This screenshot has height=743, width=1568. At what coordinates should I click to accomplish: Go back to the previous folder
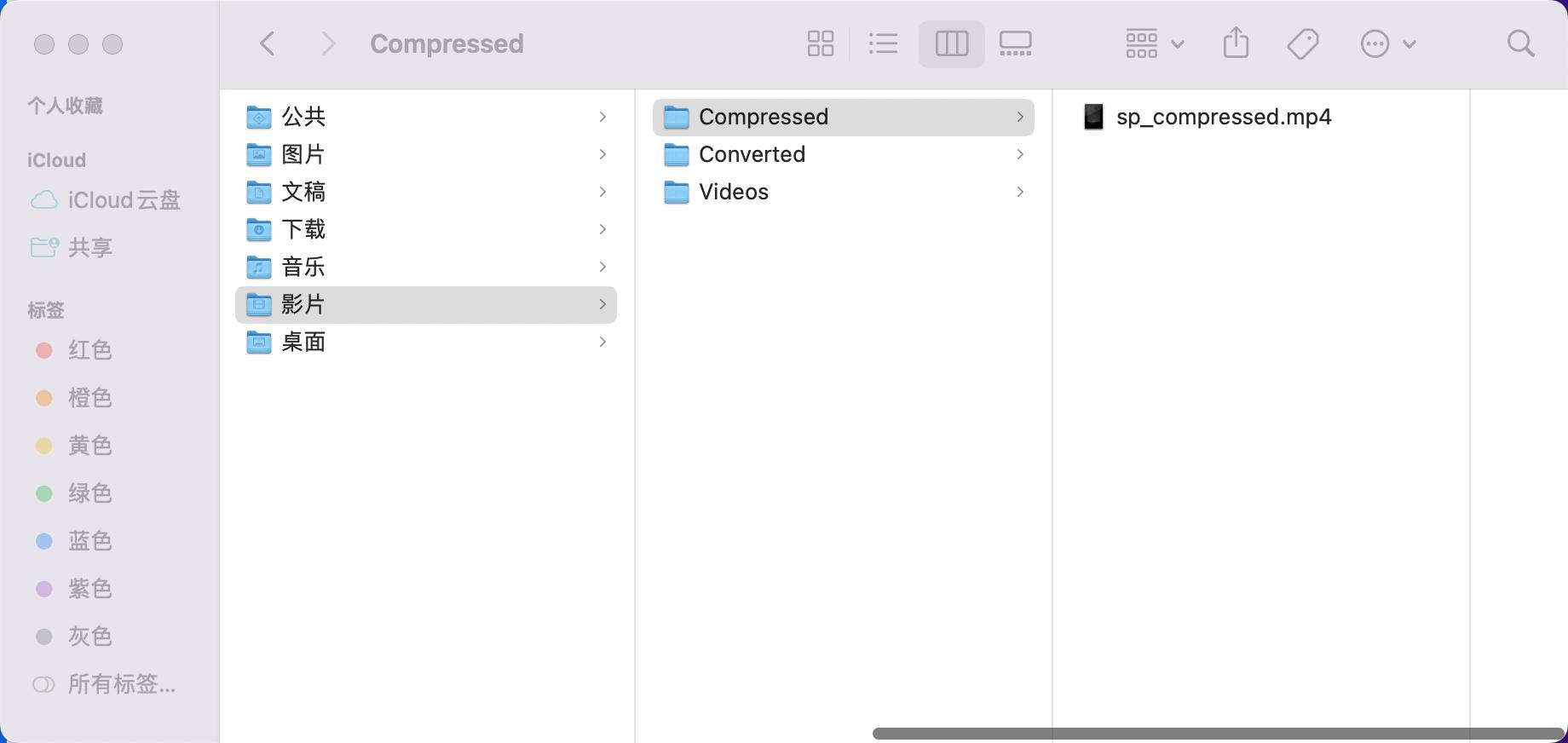point(268,43)
